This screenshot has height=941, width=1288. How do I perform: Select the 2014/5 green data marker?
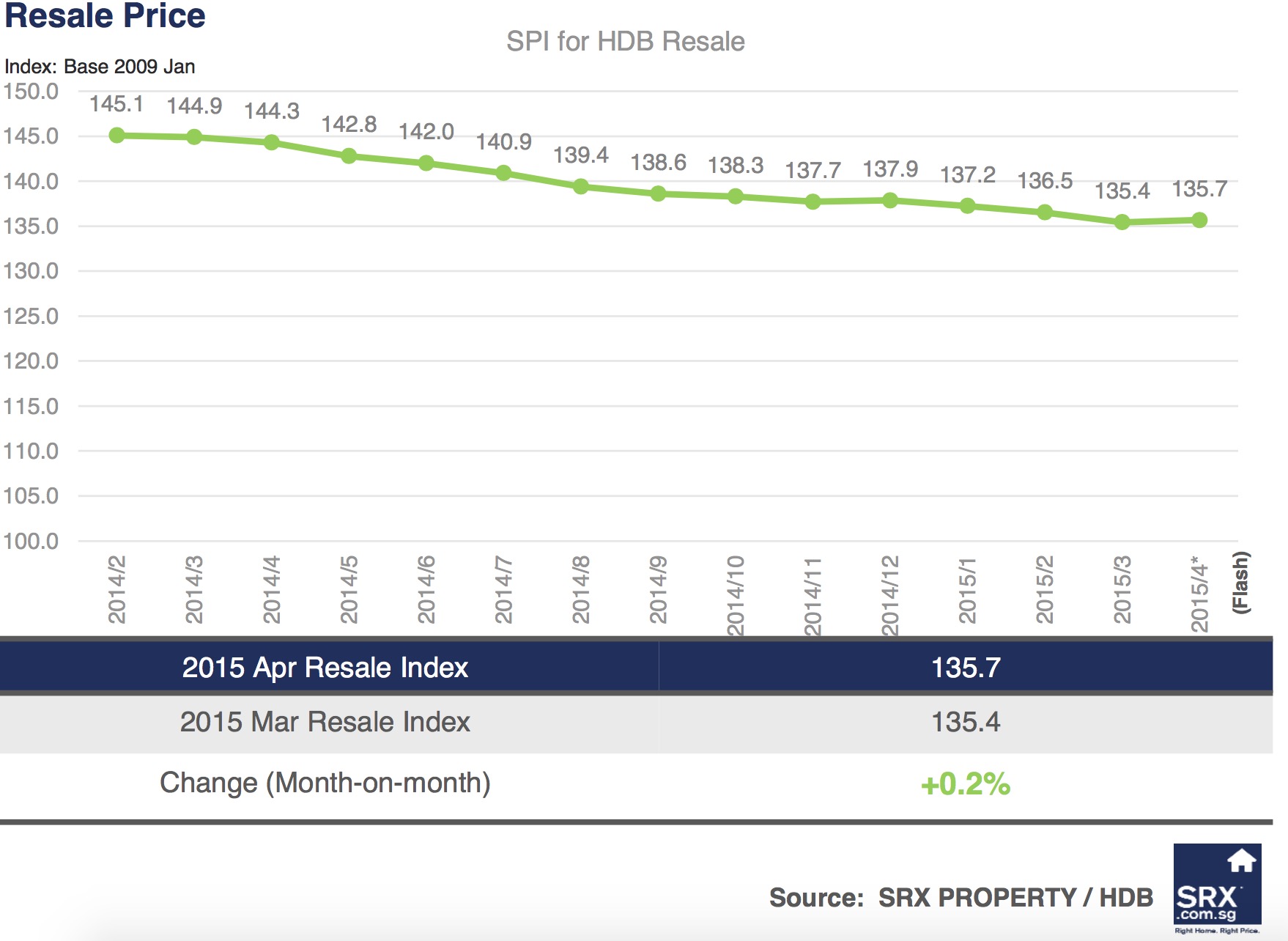click(x=349, y=156)
